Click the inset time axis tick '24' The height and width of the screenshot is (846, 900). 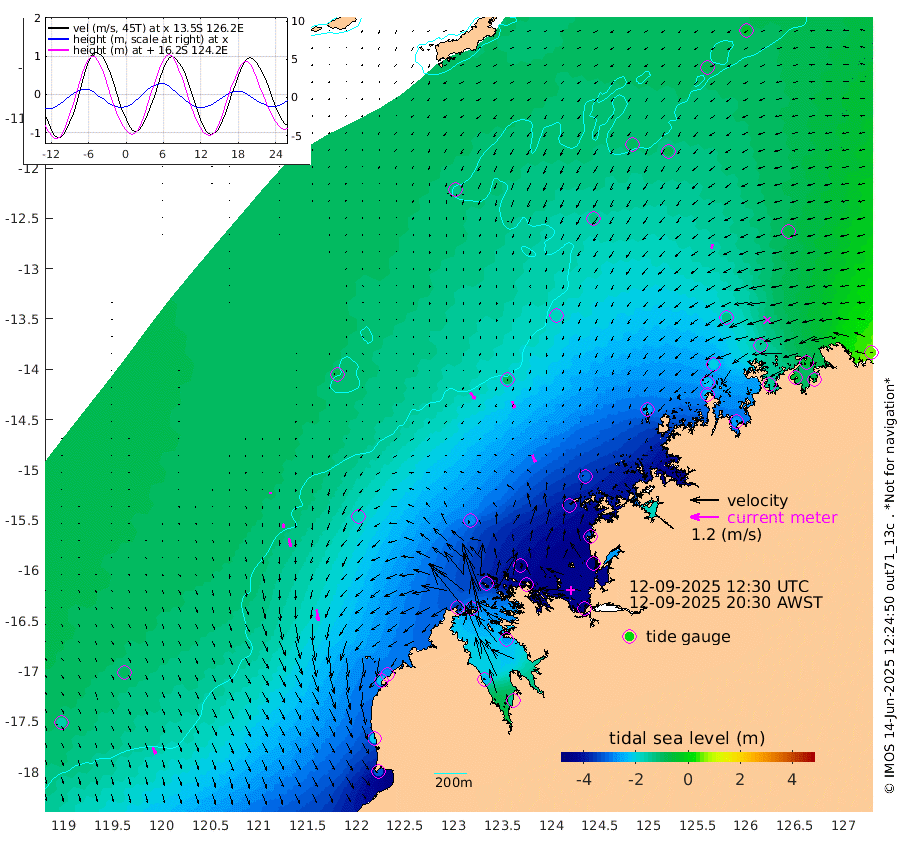pos(276,154)
